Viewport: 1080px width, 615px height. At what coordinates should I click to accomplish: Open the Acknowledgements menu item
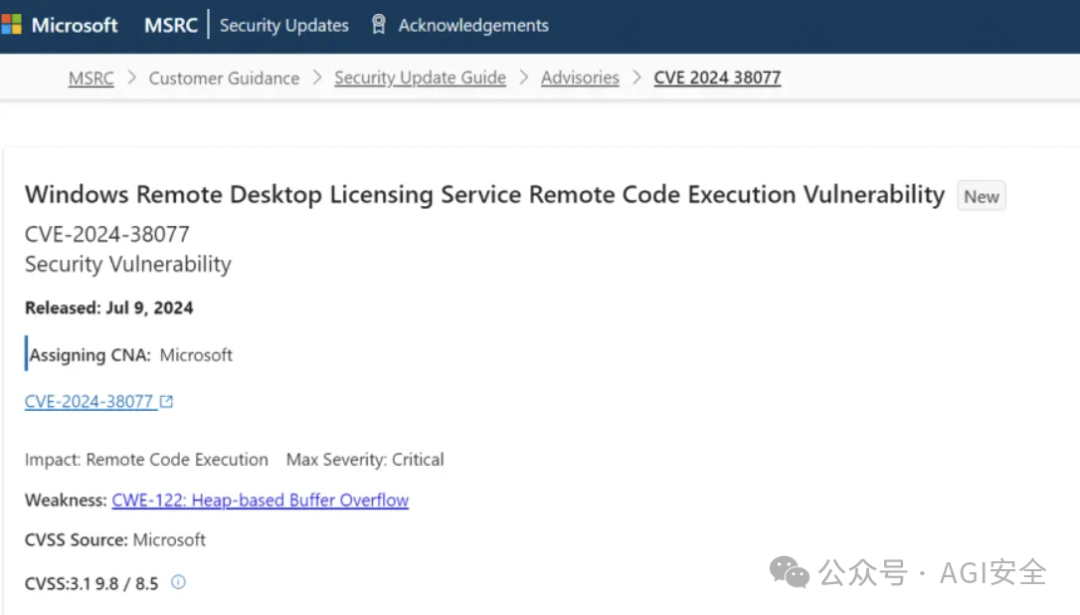click(473, 25)
